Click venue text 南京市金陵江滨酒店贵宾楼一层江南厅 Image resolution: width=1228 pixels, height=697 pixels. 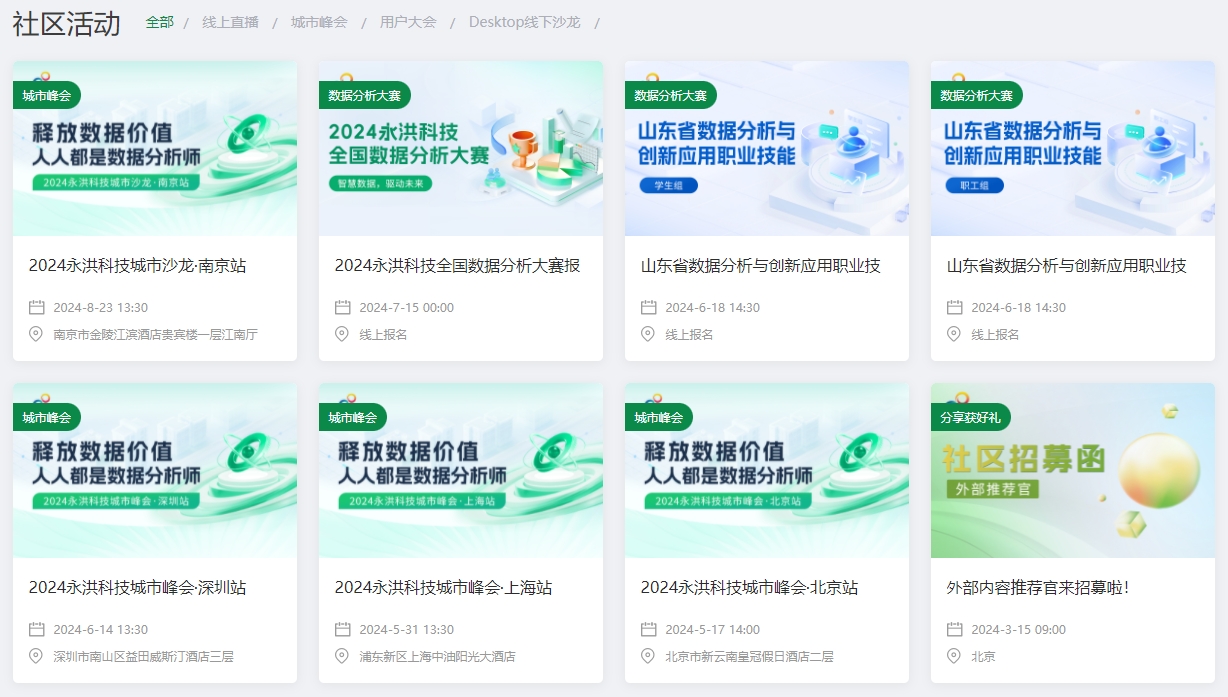coord(156,335)
